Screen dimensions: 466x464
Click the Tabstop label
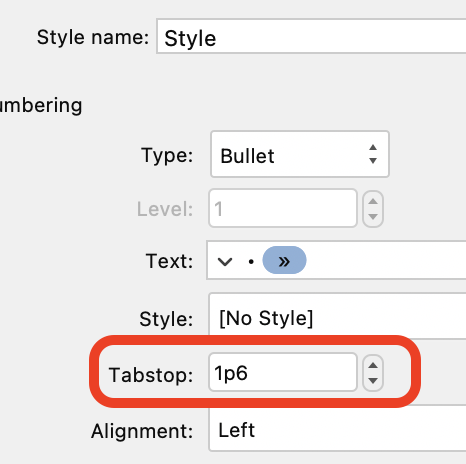[151, 375]
